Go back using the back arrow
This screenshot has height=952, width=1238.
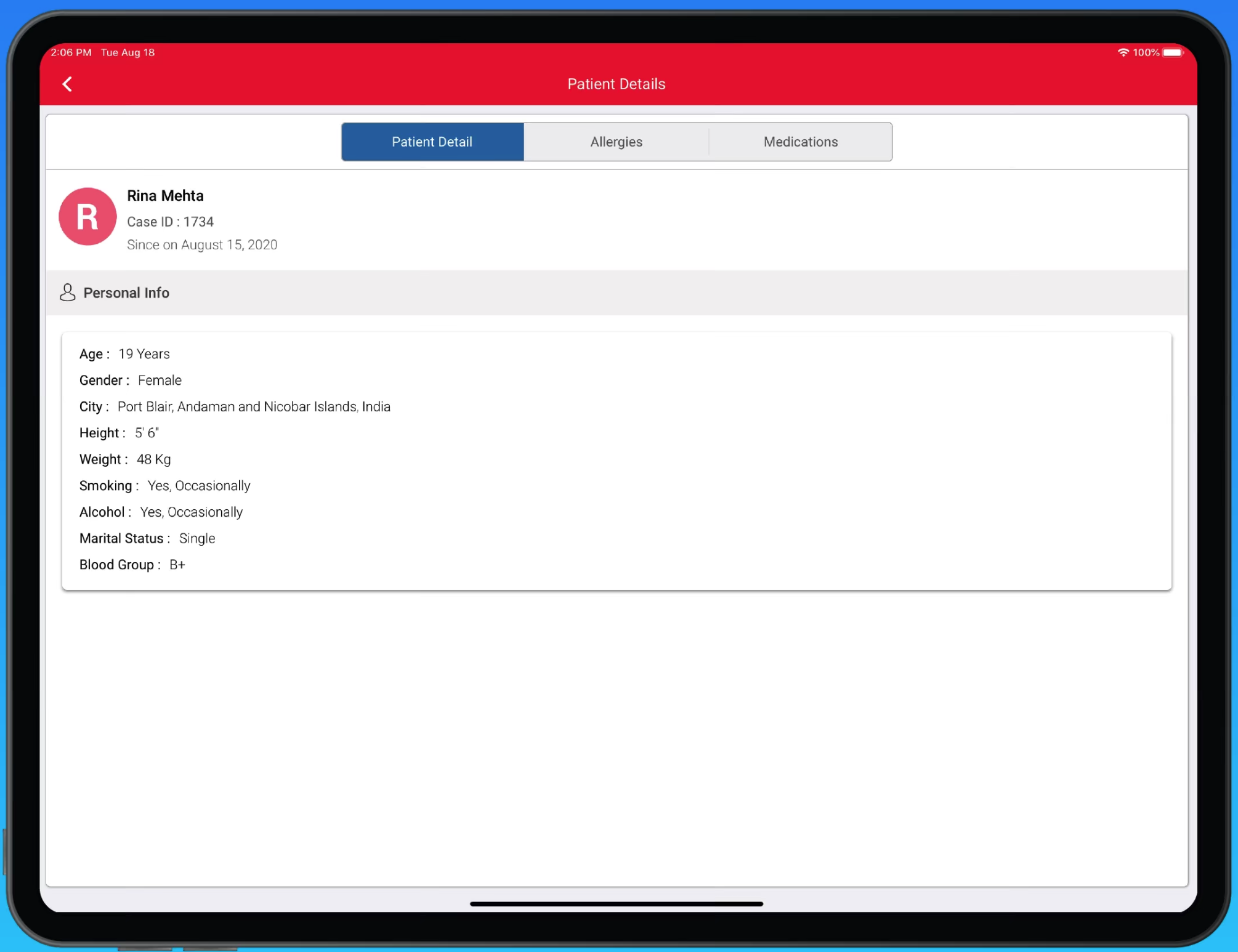coord(68,84)
